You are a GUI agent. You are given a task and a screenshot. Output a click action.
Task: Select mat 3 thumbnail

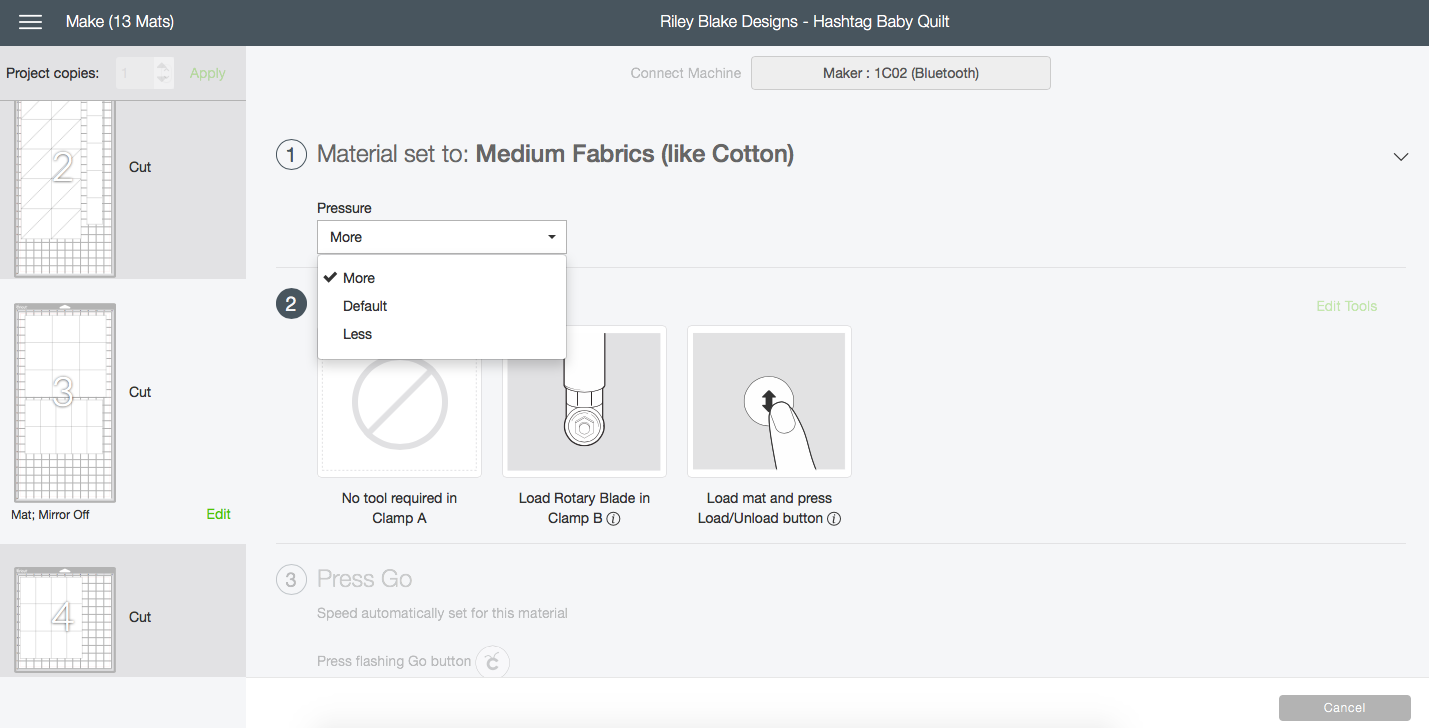click(x=64, y=402)
